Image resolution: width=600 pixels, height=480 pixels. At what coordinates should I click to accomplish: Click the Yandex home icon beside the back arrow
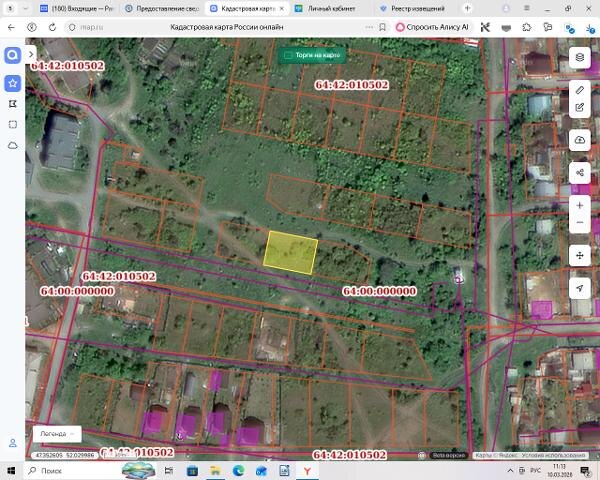(x=32, y=27)
